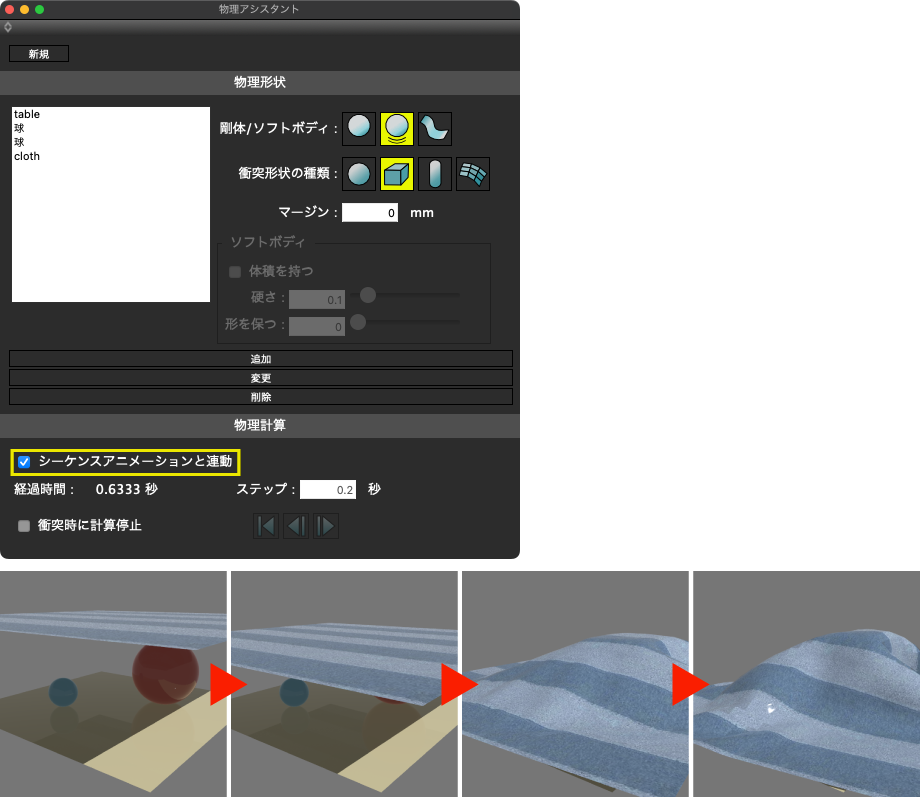Step physics simulation backward one step
The image size is (920, 797).
click(296, 526)
